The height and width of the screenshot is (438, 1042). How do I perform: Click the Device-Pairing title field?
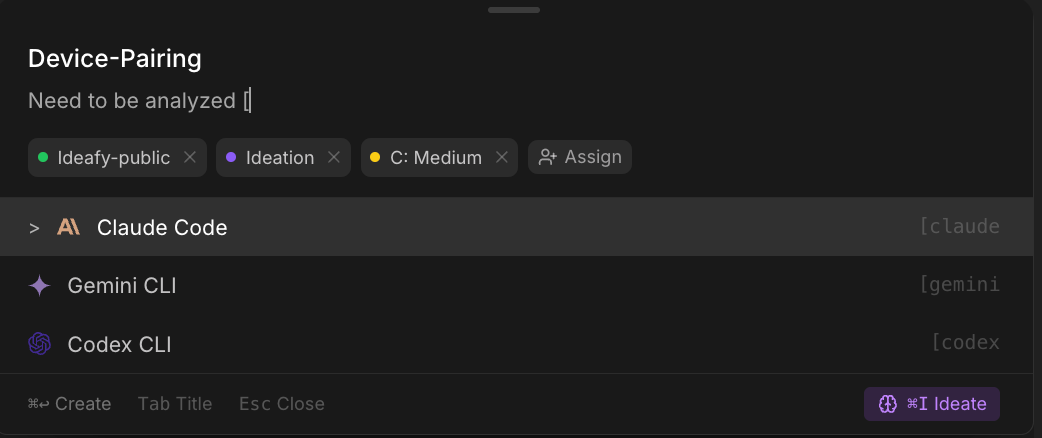pos(115,59)
